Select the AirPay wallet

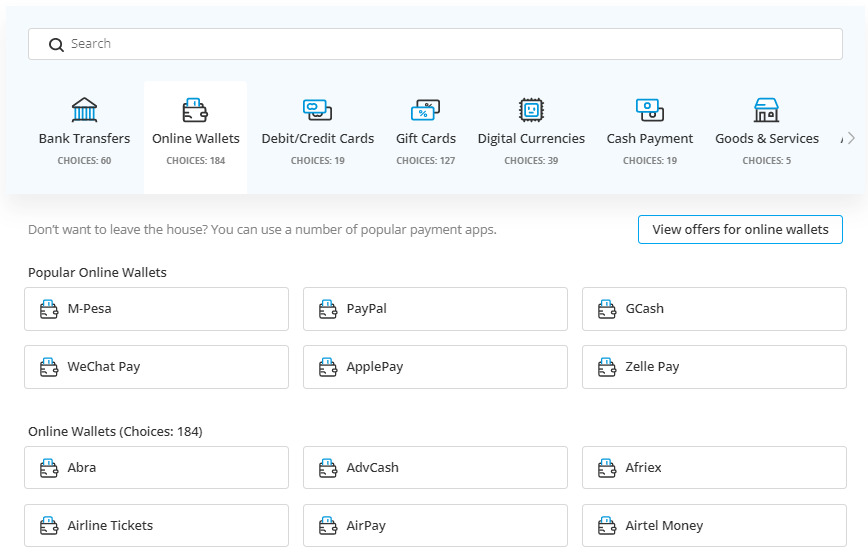point(435,526)
